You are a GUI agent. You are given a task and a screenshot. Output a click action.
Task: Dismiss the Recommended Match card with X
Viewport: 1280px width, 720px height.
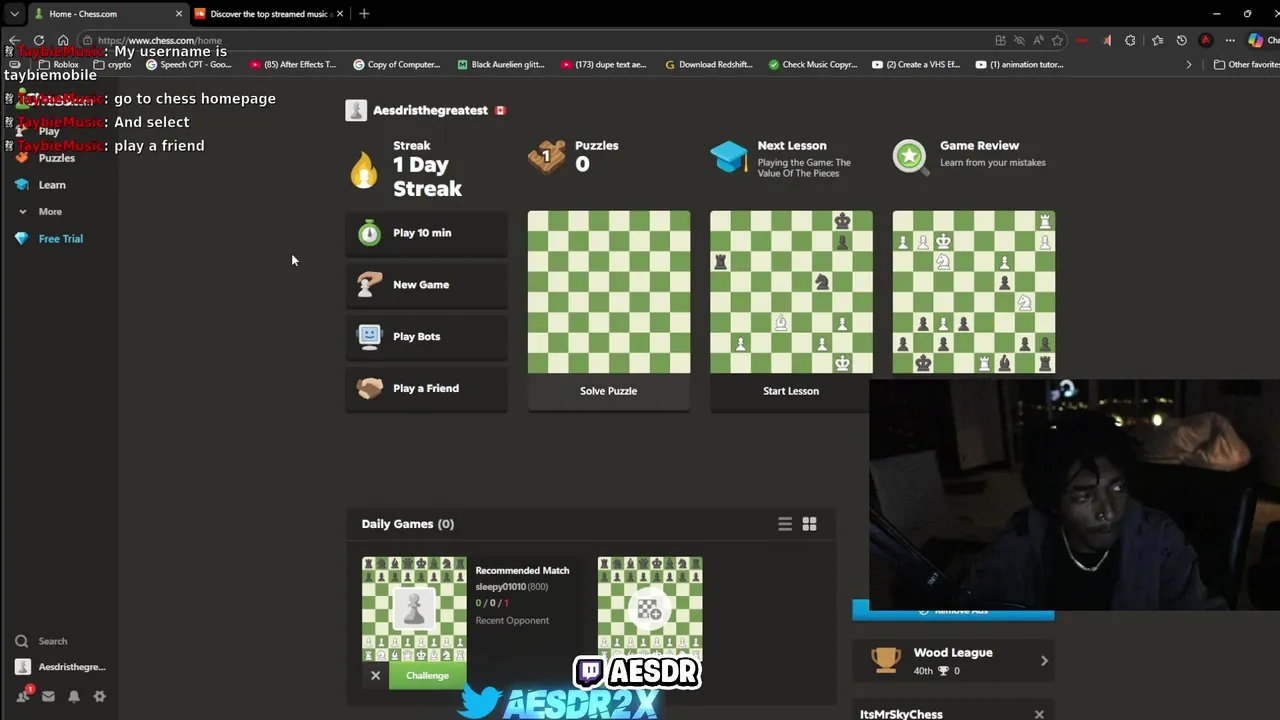[376, 676]
